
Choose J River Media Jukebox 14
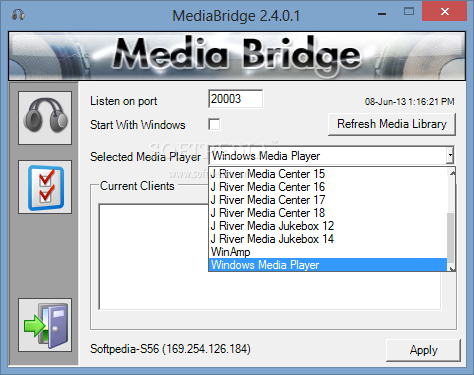(328, 239)
